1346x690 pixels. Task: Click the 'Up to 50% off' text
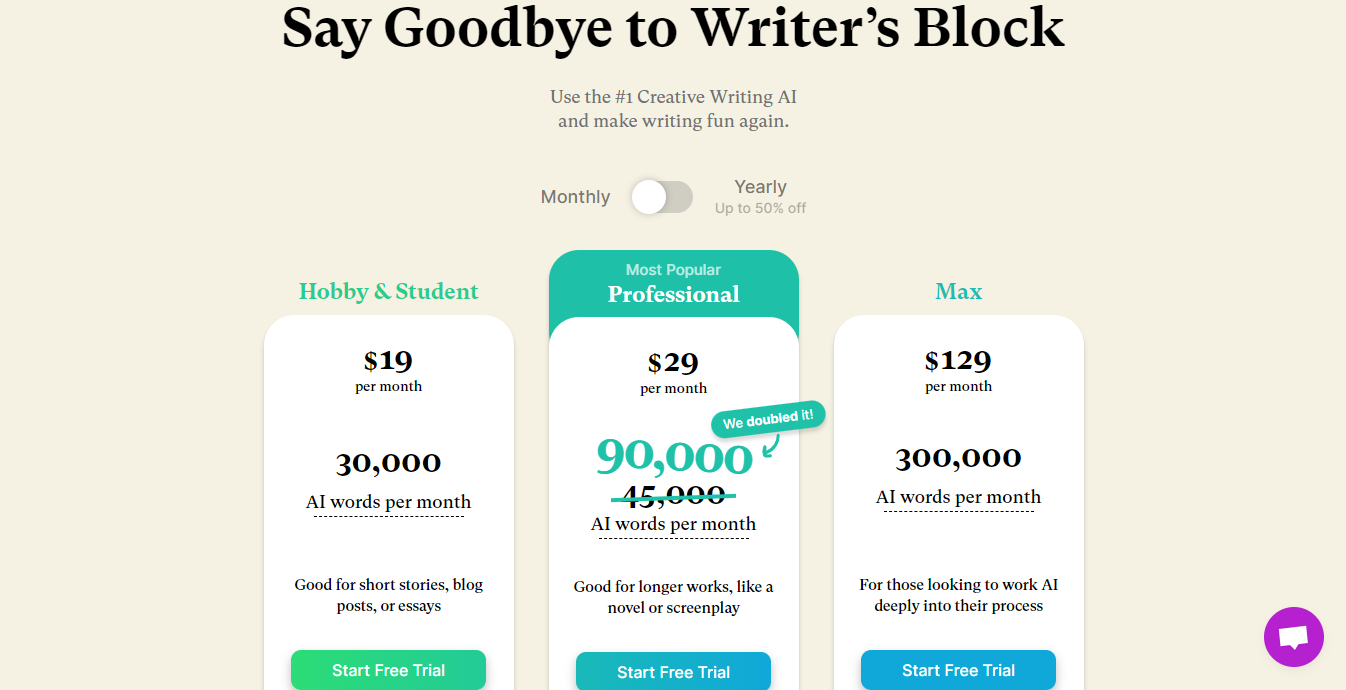760,208
